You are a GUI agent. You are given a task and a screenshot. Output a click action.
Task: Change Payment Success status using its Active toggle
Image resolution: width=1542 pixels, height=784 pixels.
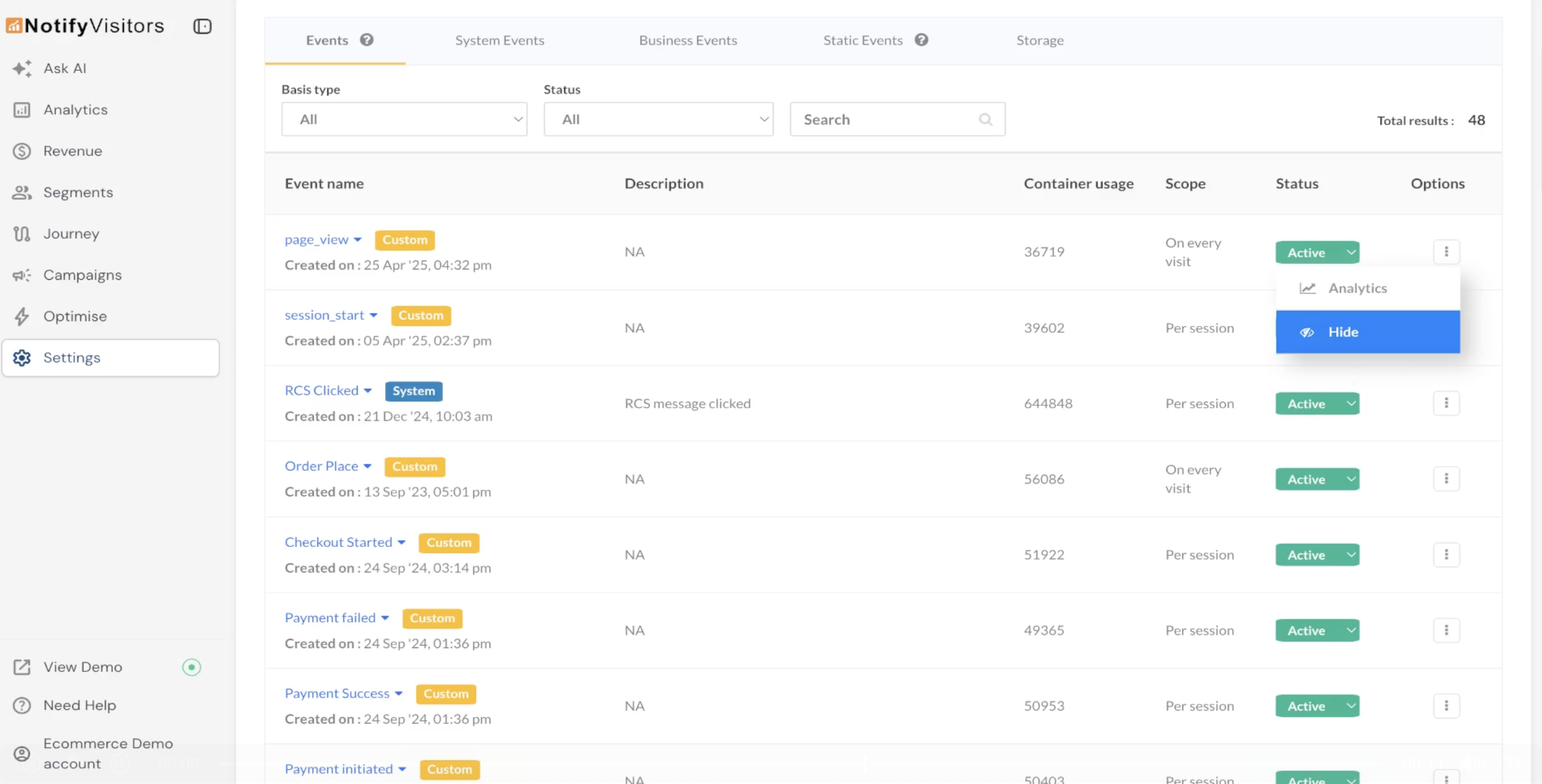(1317, 705)
